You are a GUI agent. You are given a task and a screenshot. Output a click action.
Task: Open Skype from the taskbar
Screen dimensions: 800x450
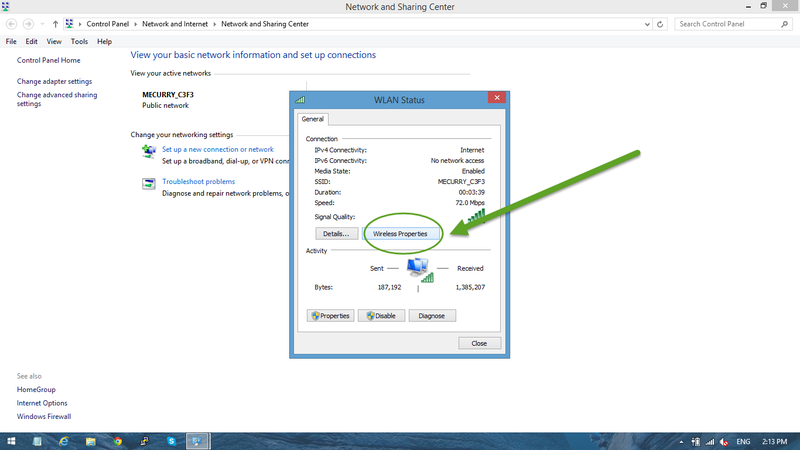(x=171, y=440)
